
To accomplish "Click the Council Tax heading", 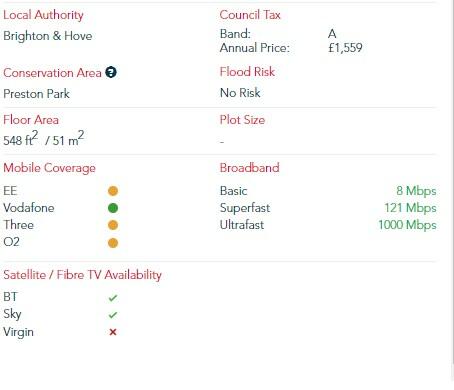I will (250, 15).
